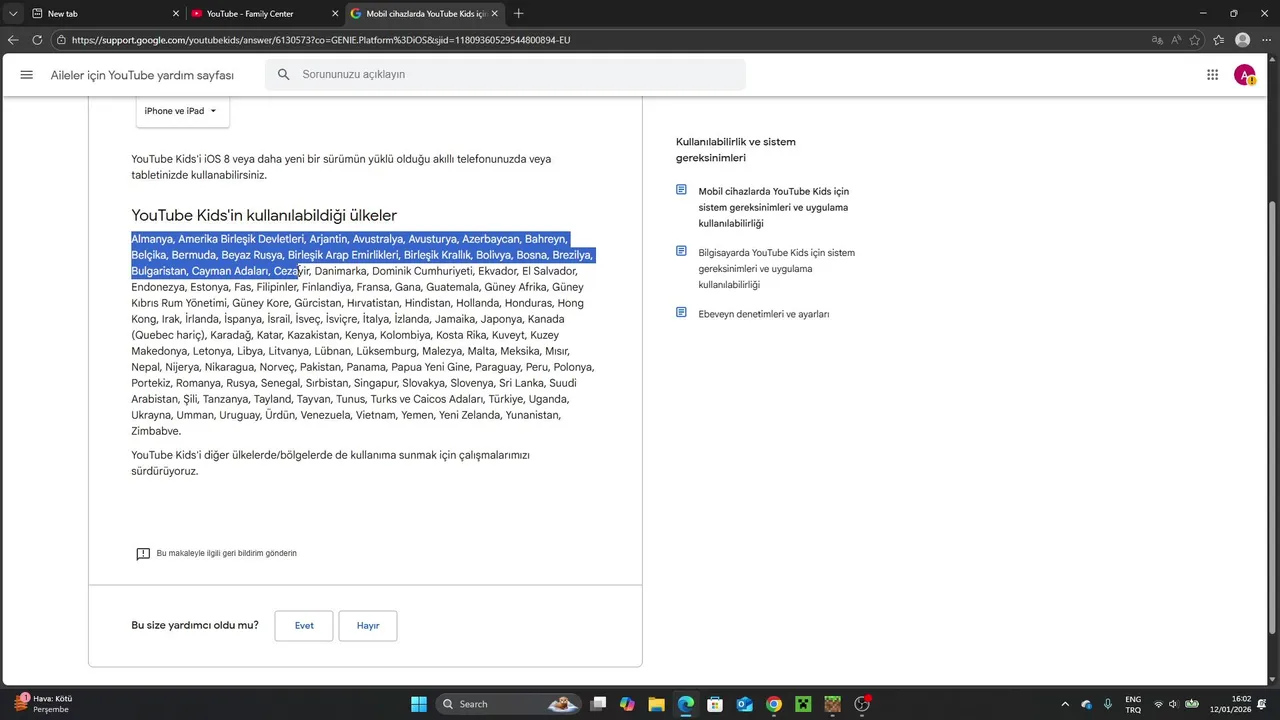The width and height of the screenshot is (1280, 720).
Task: Open the favorites list icon
Action: (1218, 40)
